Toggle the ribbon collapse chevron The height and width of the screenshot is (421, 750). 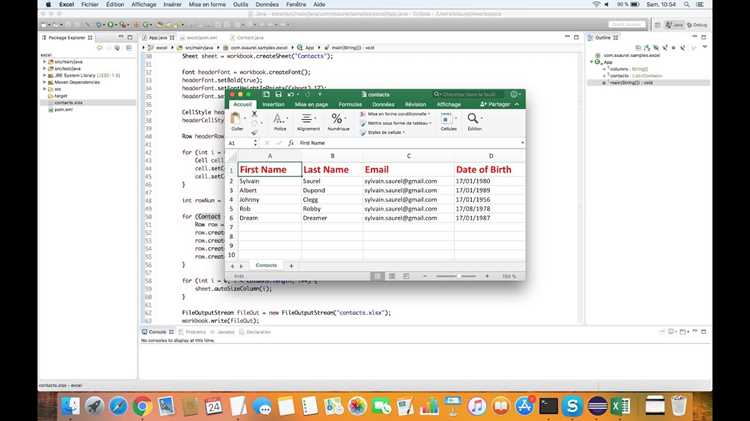pyautogui.click(x=517, y=104)
